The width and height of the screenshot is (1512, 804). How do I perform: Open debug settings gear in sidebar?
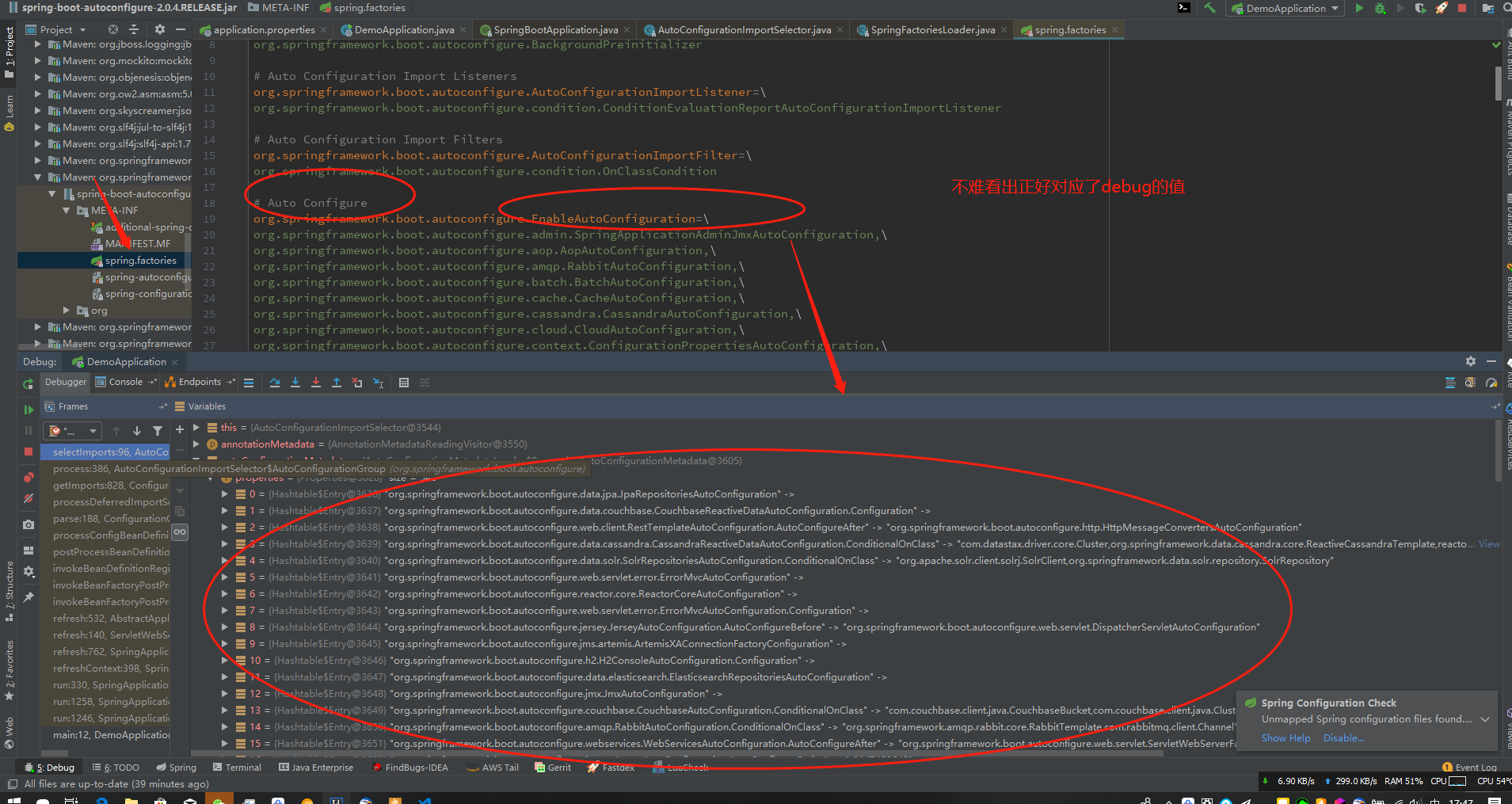click(x=29, y=571)
